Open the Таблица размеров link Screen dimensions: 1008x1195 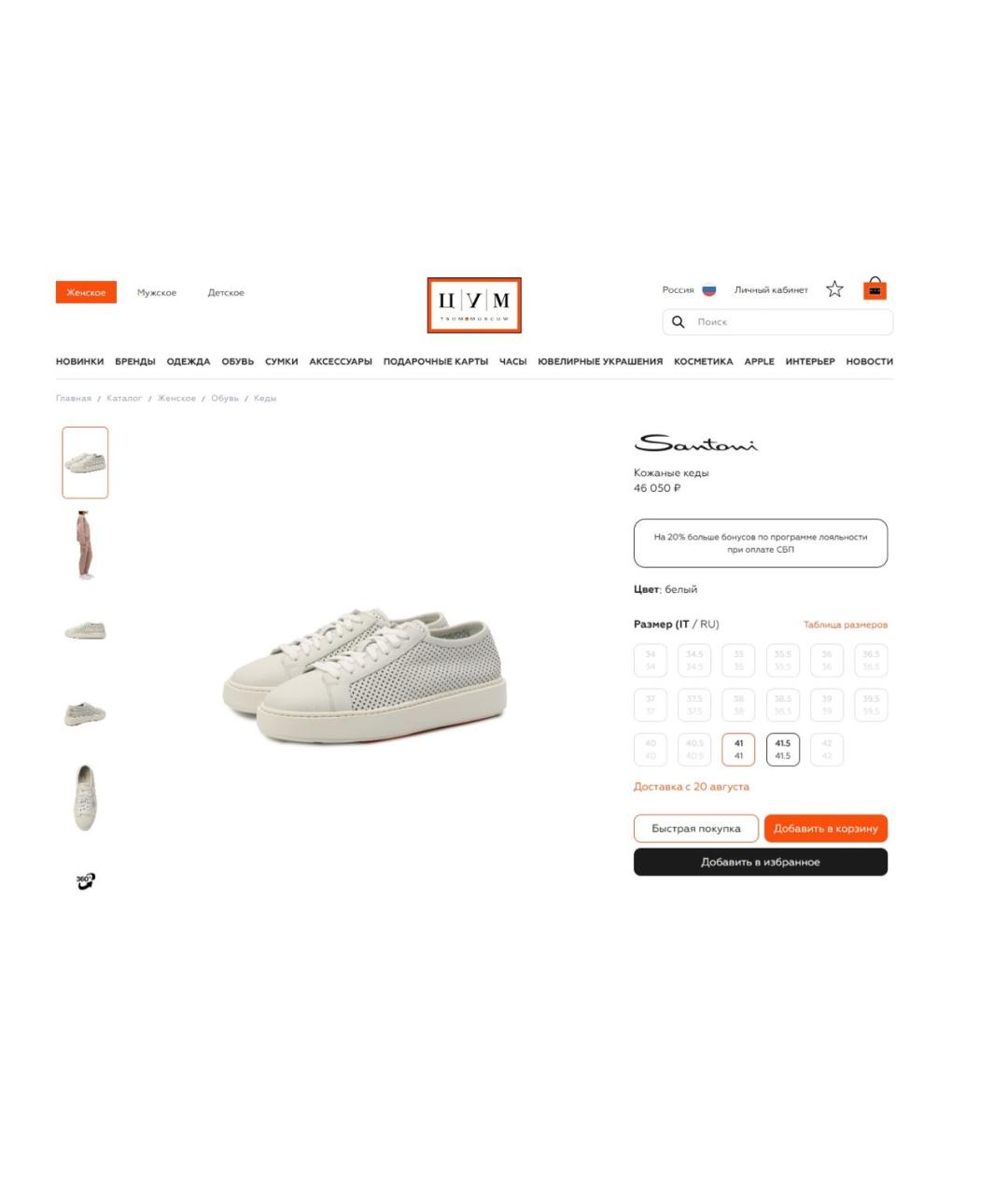pos(846,625)
